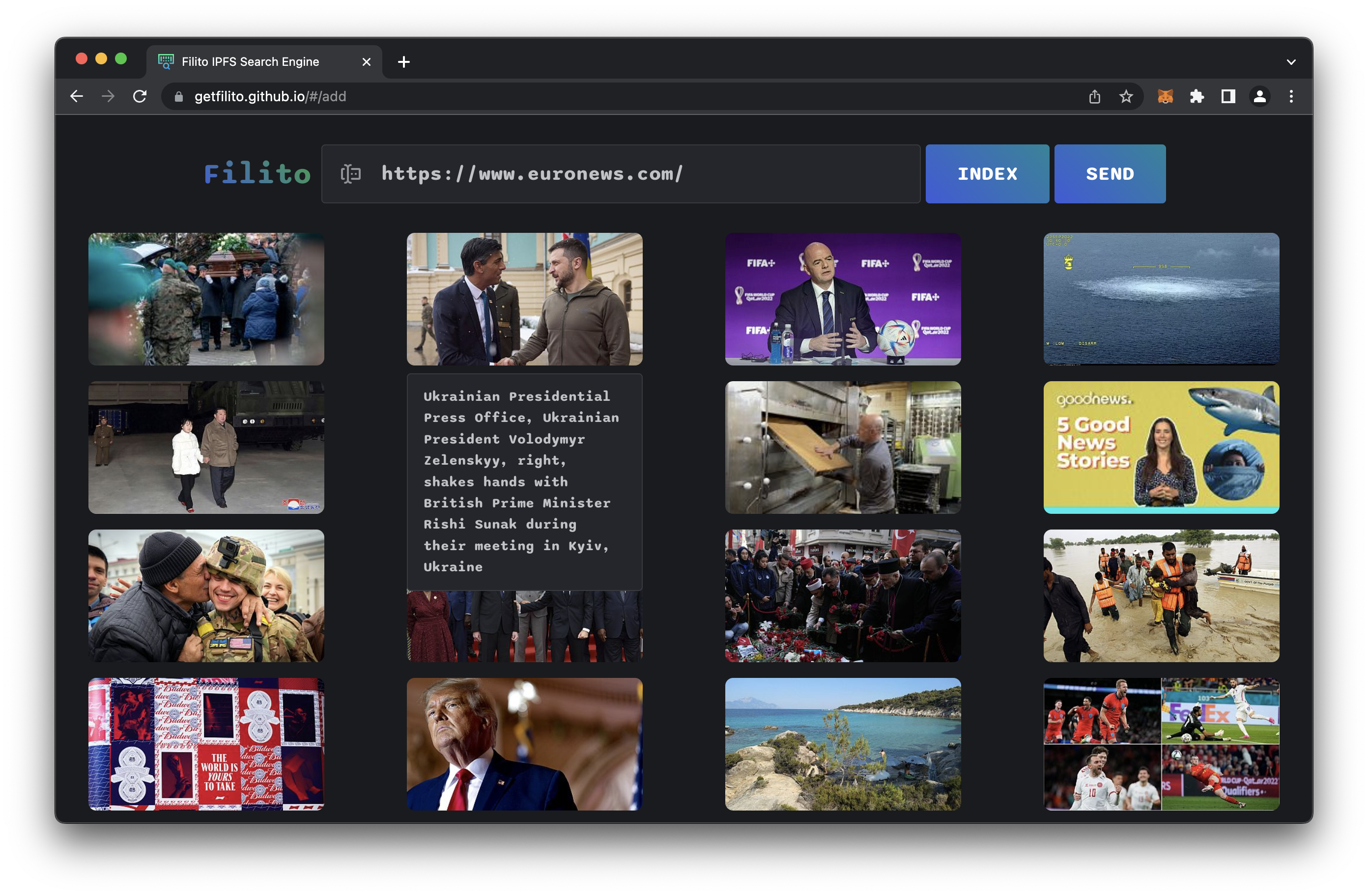Open the flower memorial crowd thumbnail
The height and width of the screenshot is (896, 1368).
pos(843,595)
